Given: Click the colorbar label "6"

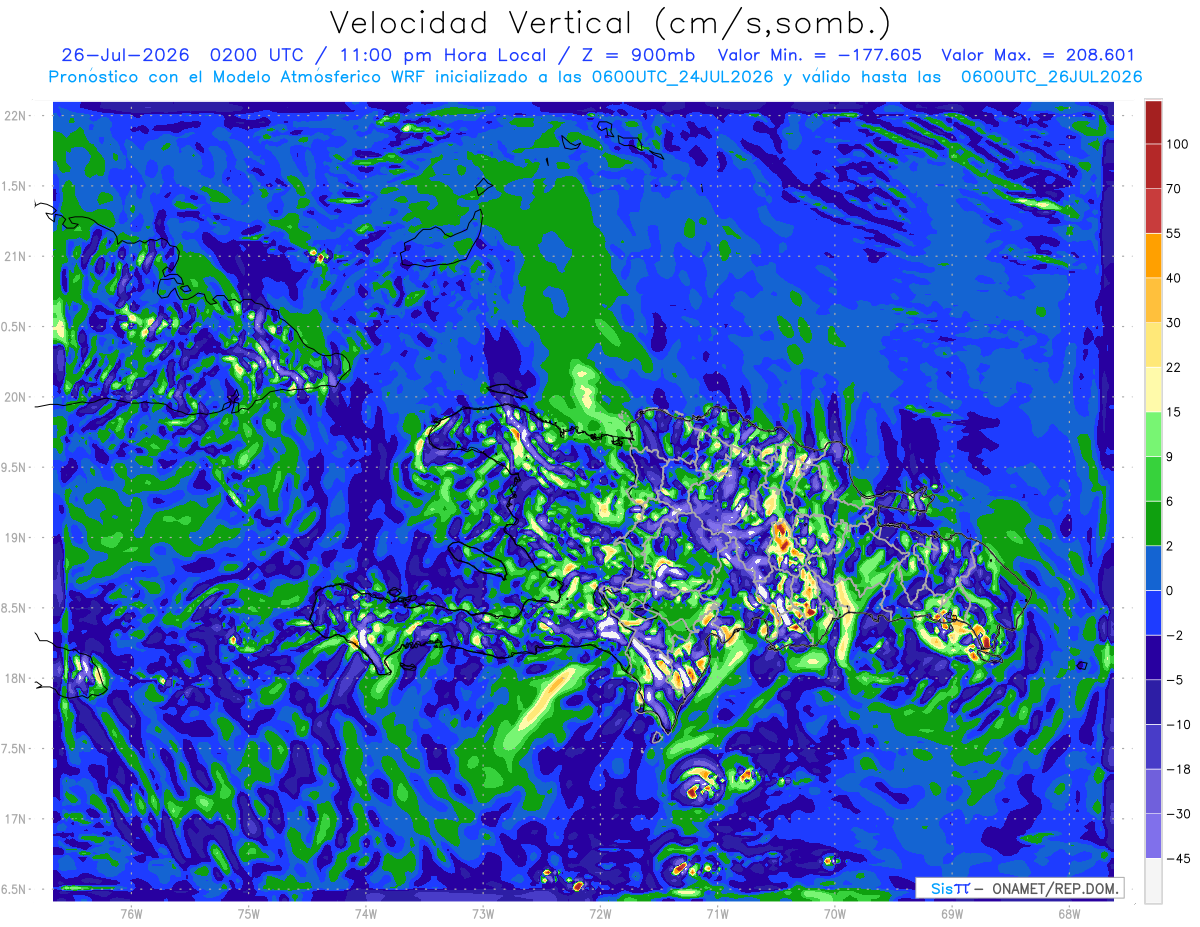Looking at the screenshot, I should 1169,502.
